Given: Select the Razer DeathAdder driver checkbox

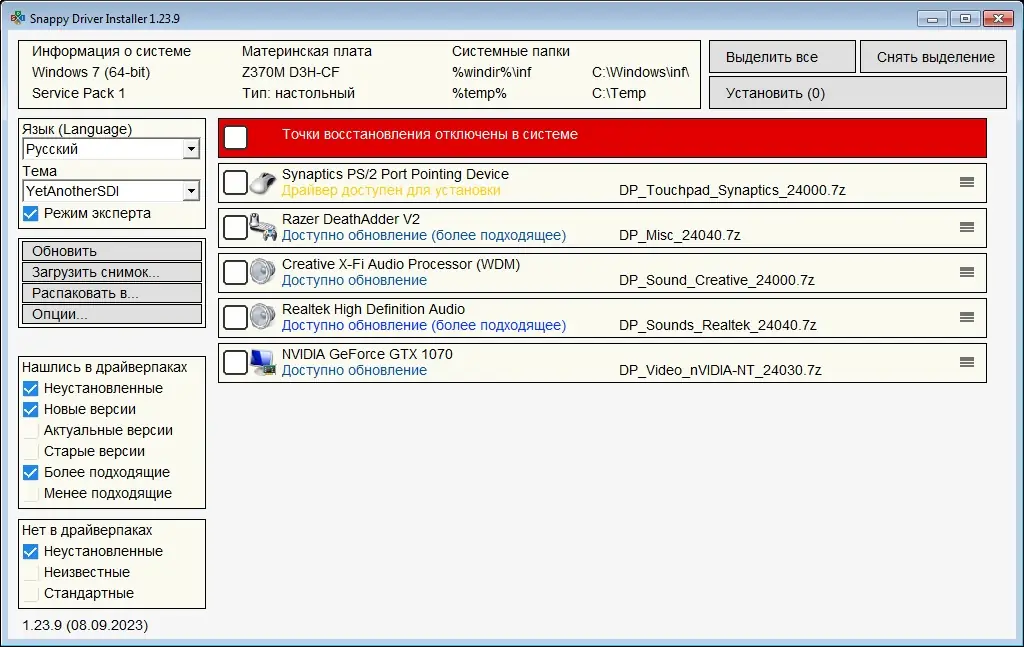Looking at the screenshot, I should [x=235, y=227].
